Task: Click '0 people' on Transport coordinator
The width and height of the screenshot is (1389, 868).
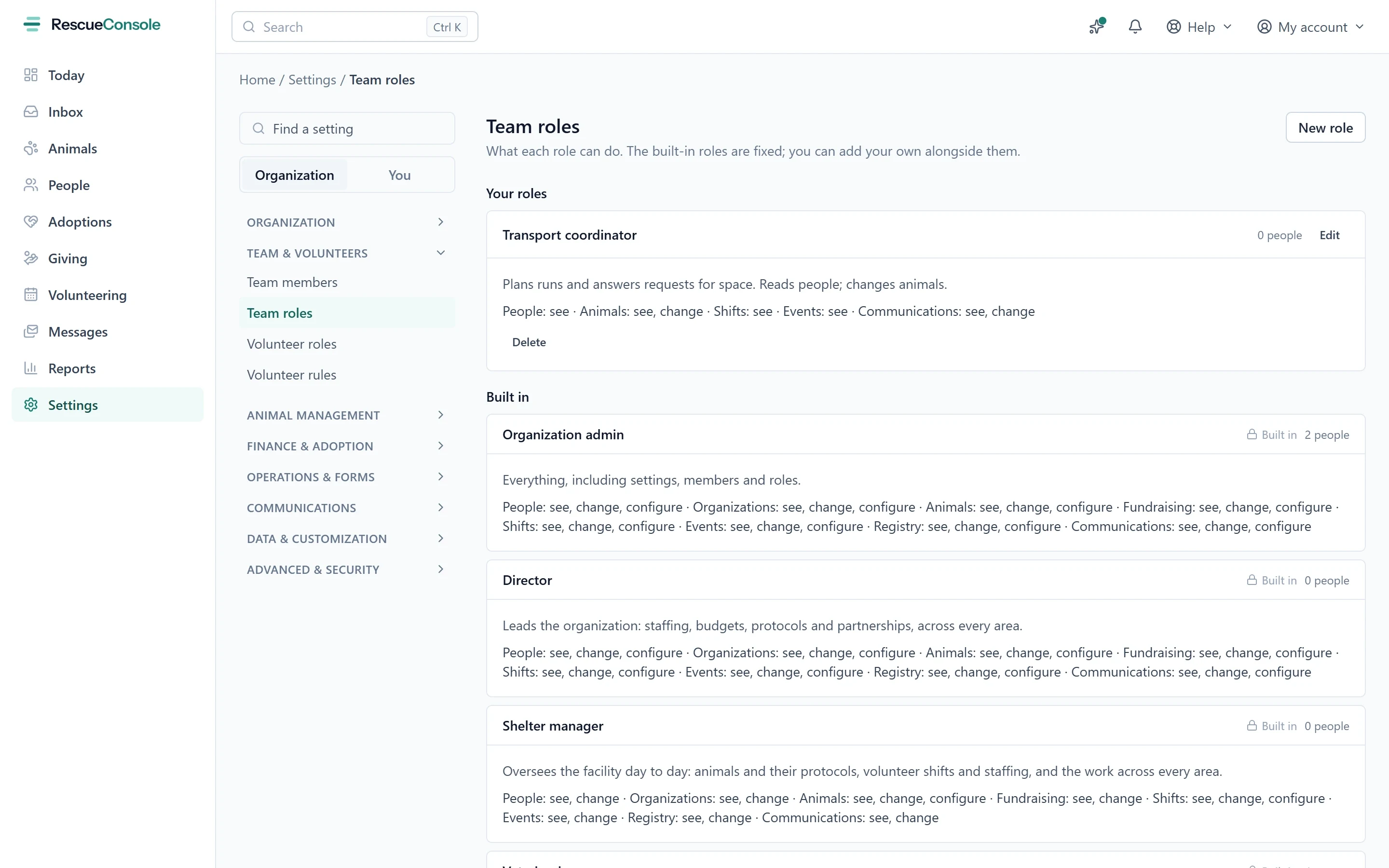Action: pos(1280,235)
